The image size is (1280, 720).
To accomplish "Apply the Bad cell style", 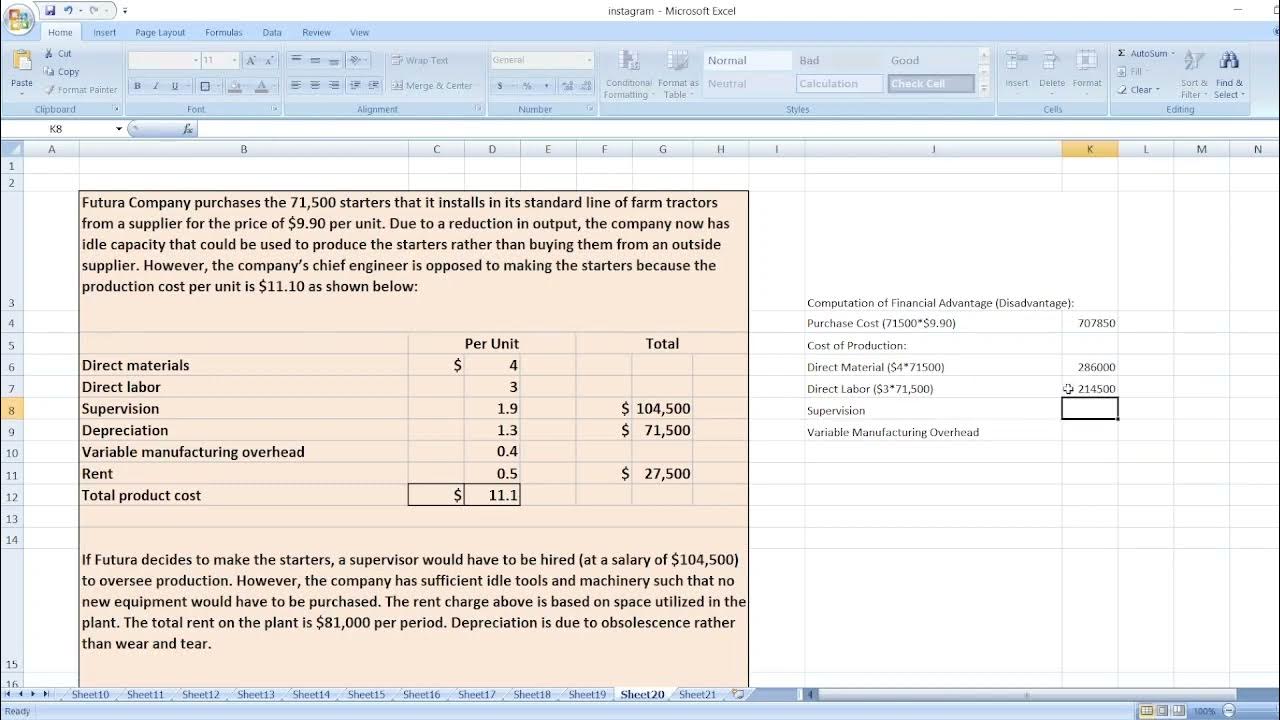I will coord(838,61).
